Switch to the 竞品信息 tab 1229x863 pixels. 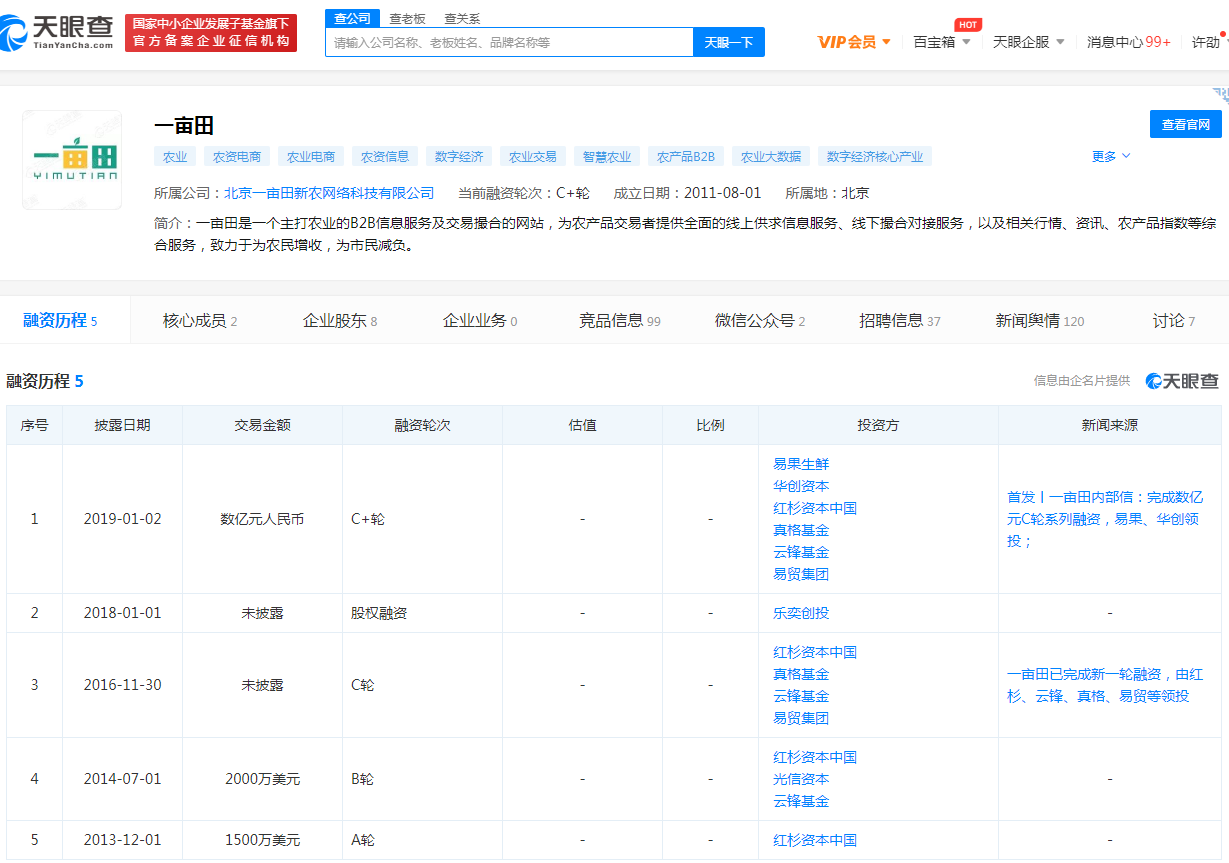point(620,321)
